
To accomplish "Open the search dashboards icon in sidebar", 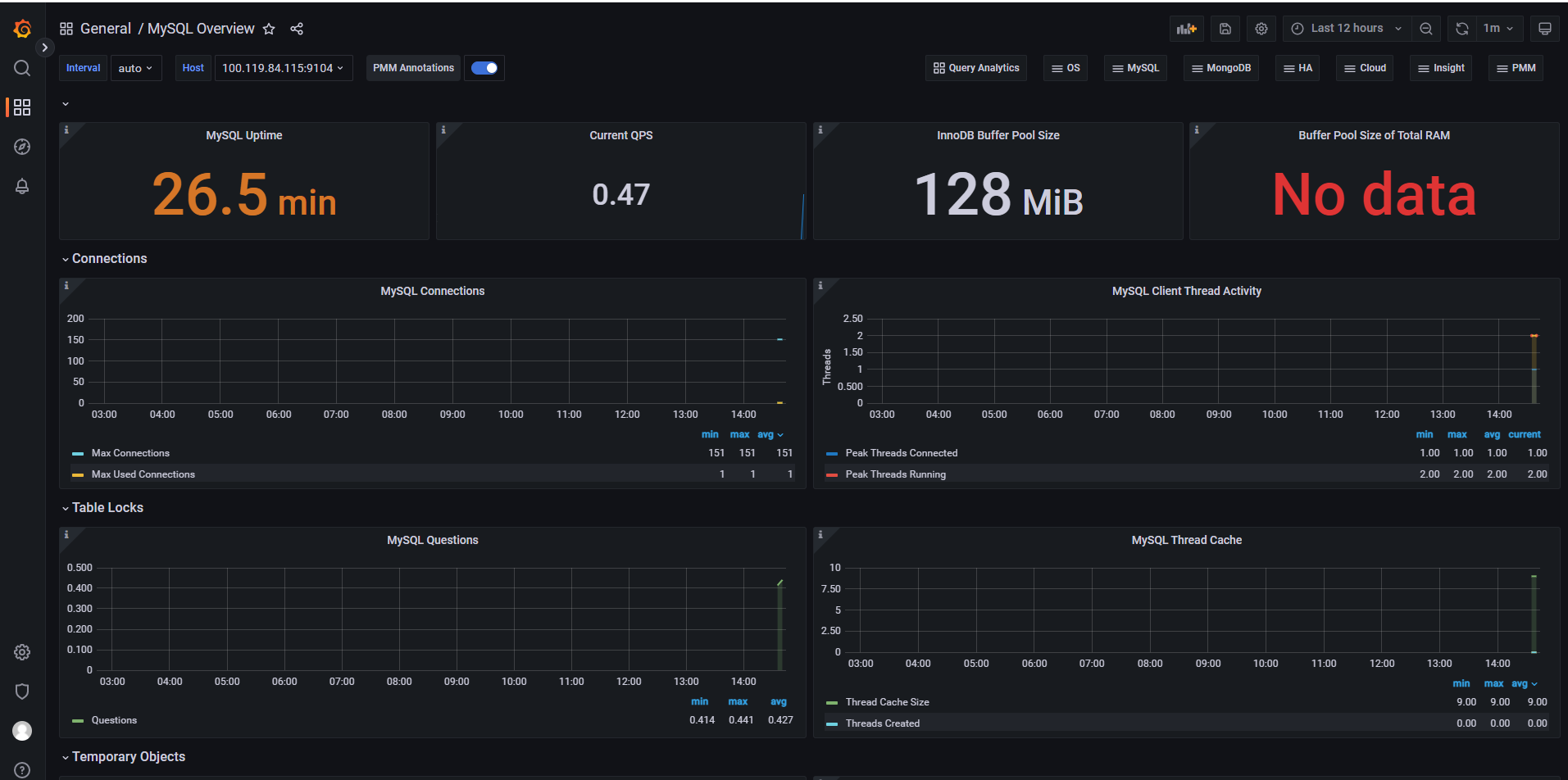I will [x=22, y=68].
